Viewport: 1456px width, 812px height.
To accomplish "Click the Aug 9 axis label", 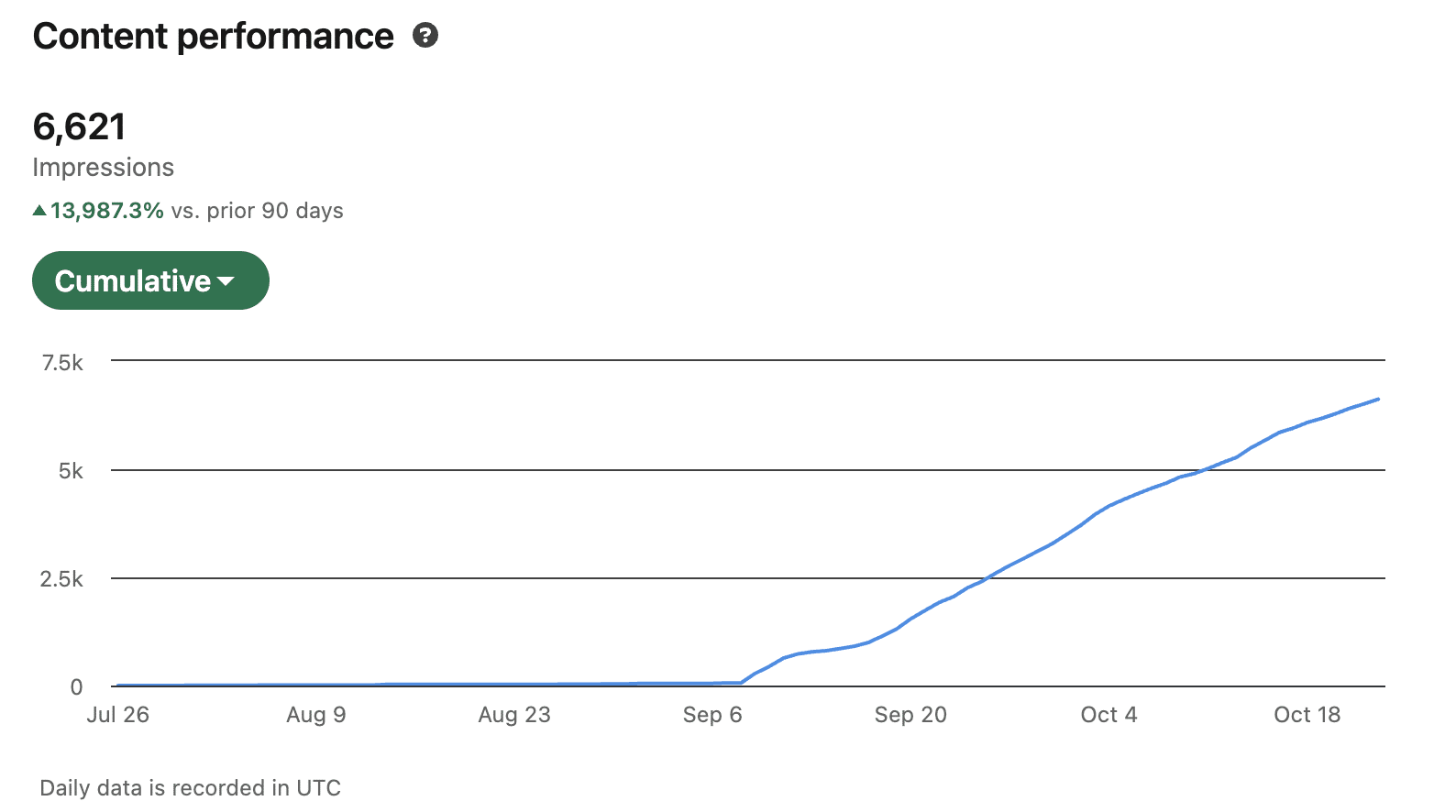I will (315, 715).
